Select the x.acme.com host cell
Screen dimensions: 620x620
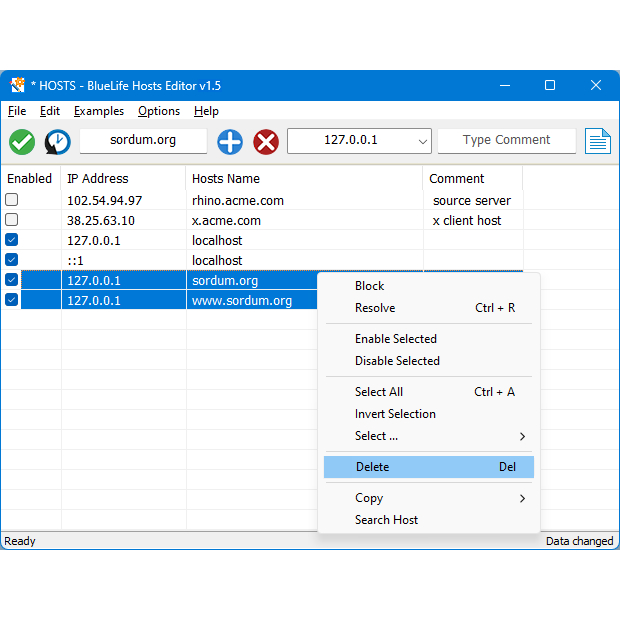304,220
